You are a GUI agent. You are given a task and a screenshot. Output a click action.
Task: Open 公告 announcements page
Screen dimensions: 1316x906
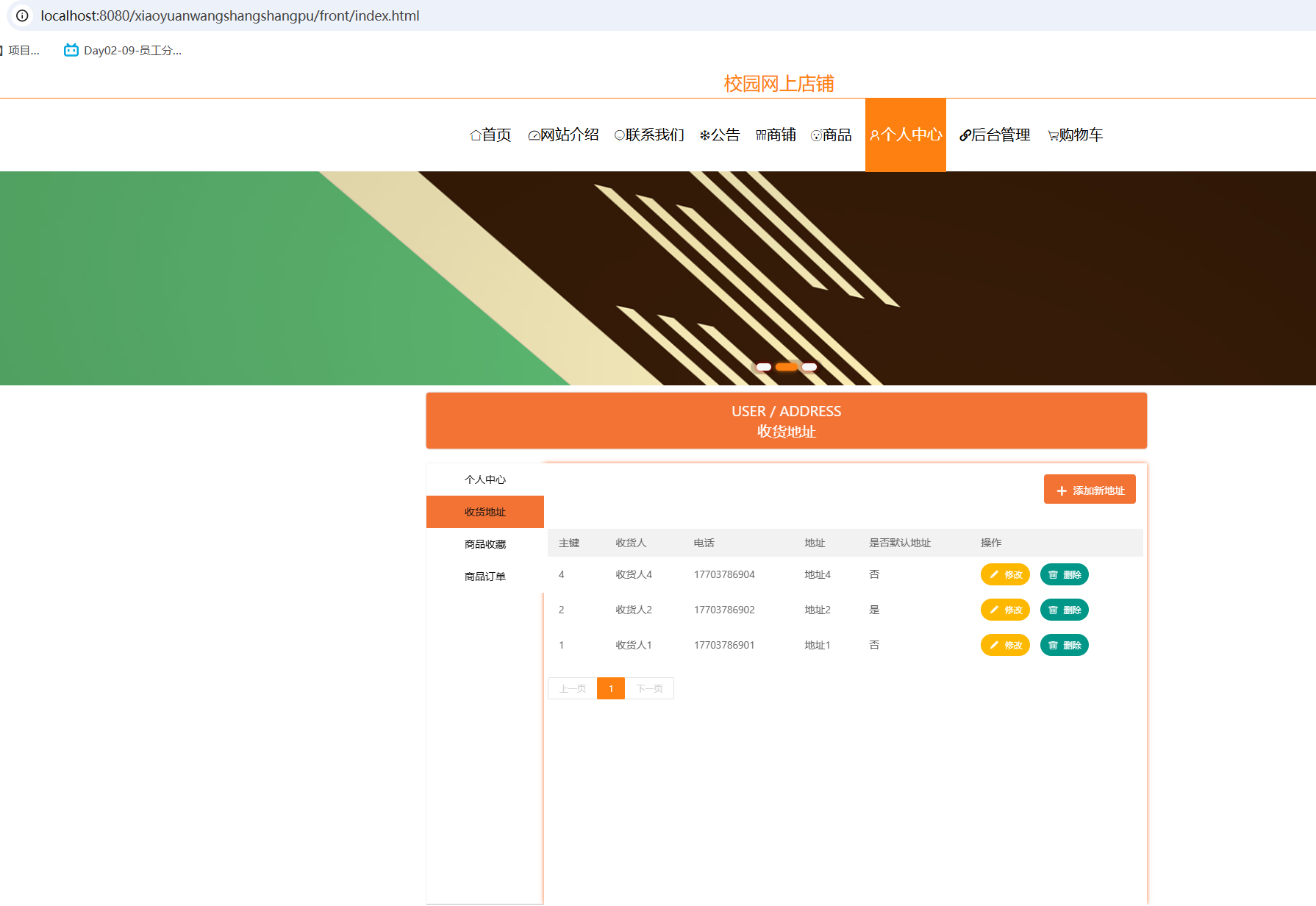click(x=720, y=135)
